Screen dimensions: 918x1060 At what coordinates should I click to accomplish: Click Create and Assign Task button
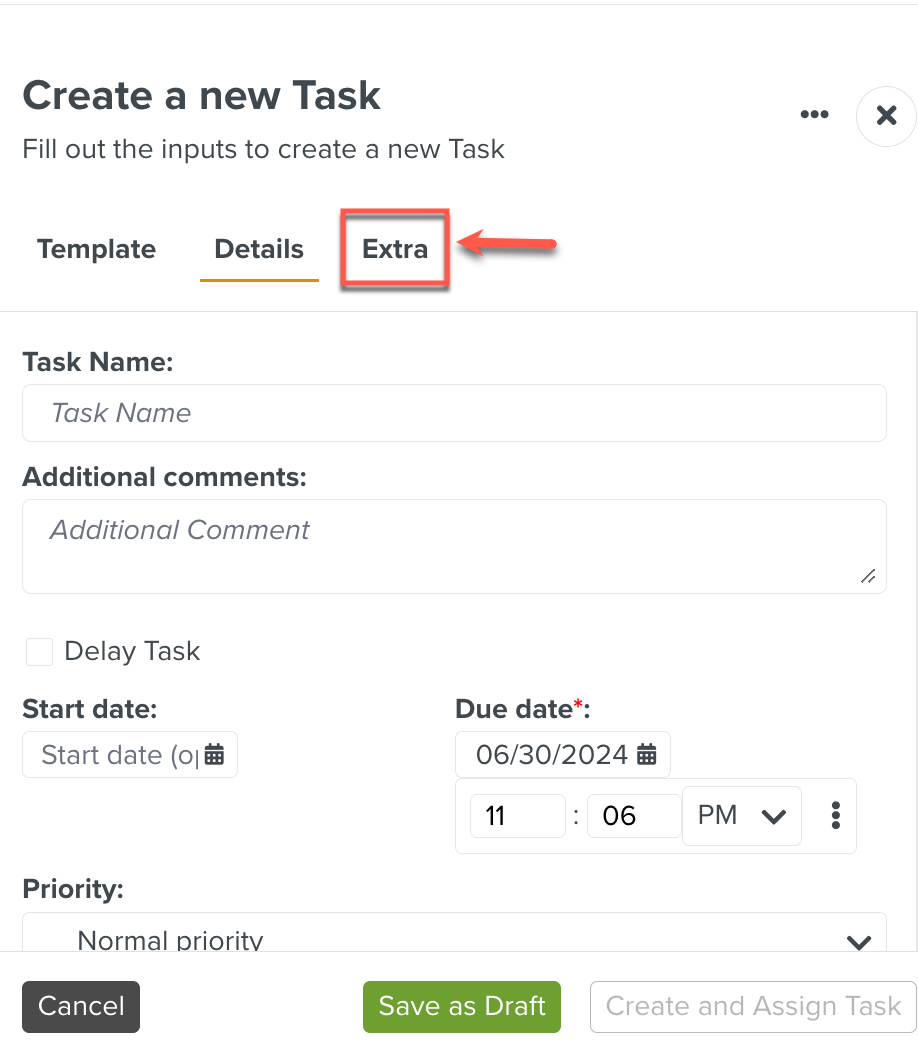click(x=753, y=1006)
